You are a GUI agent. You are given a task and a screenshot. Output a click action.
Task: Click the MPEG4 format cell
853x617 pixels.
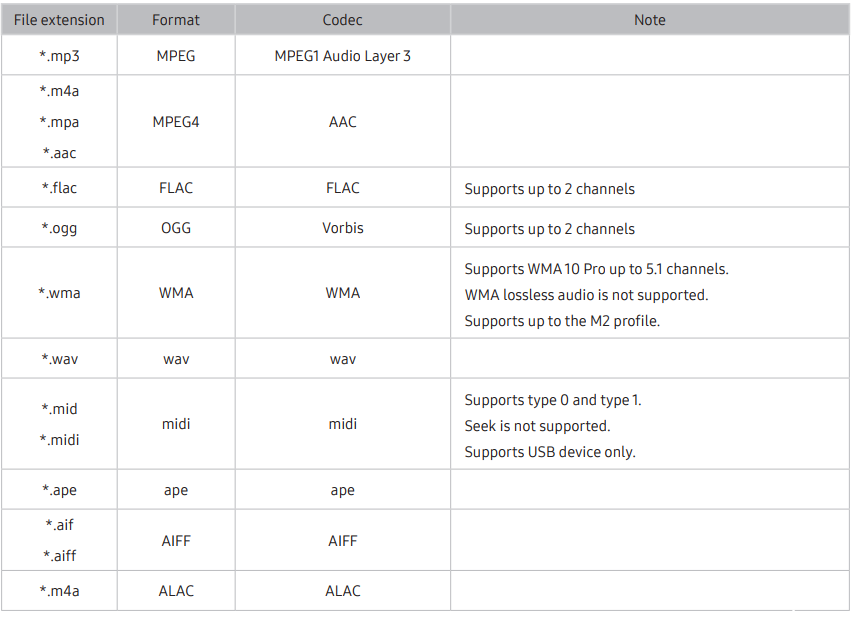[176, 122]
